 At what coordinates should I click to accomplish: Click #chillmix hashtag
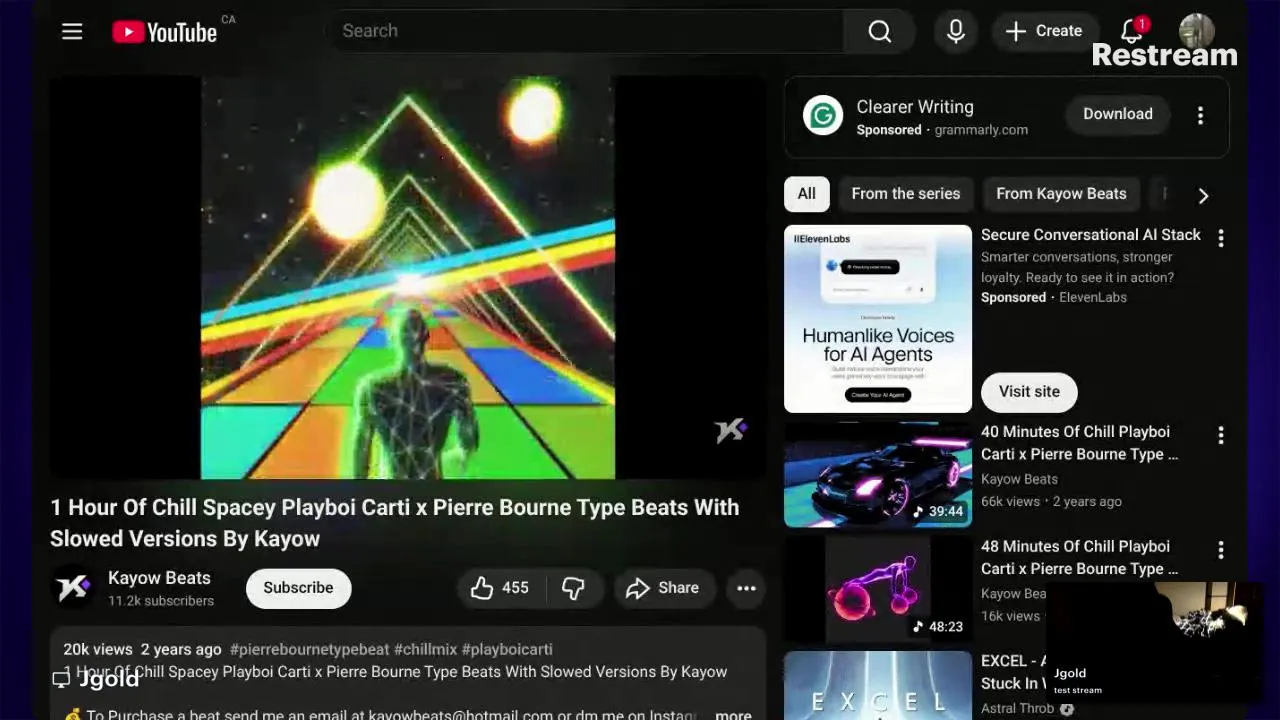425,649
